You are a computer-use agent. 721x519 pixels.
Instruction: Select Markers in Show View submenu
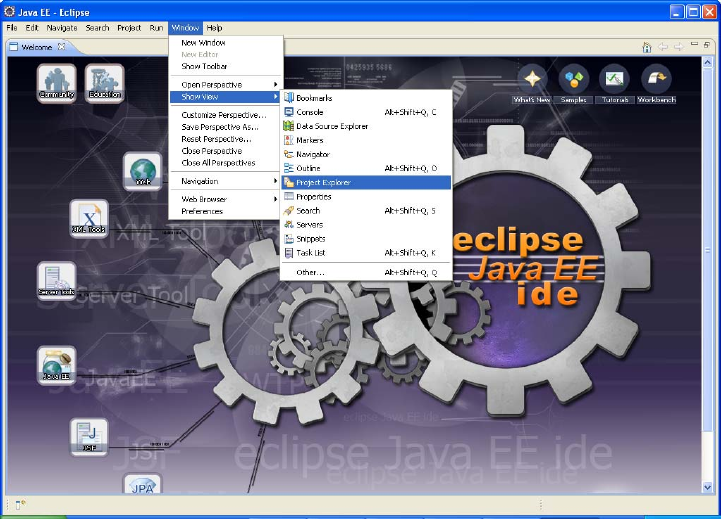coord(366,140)
